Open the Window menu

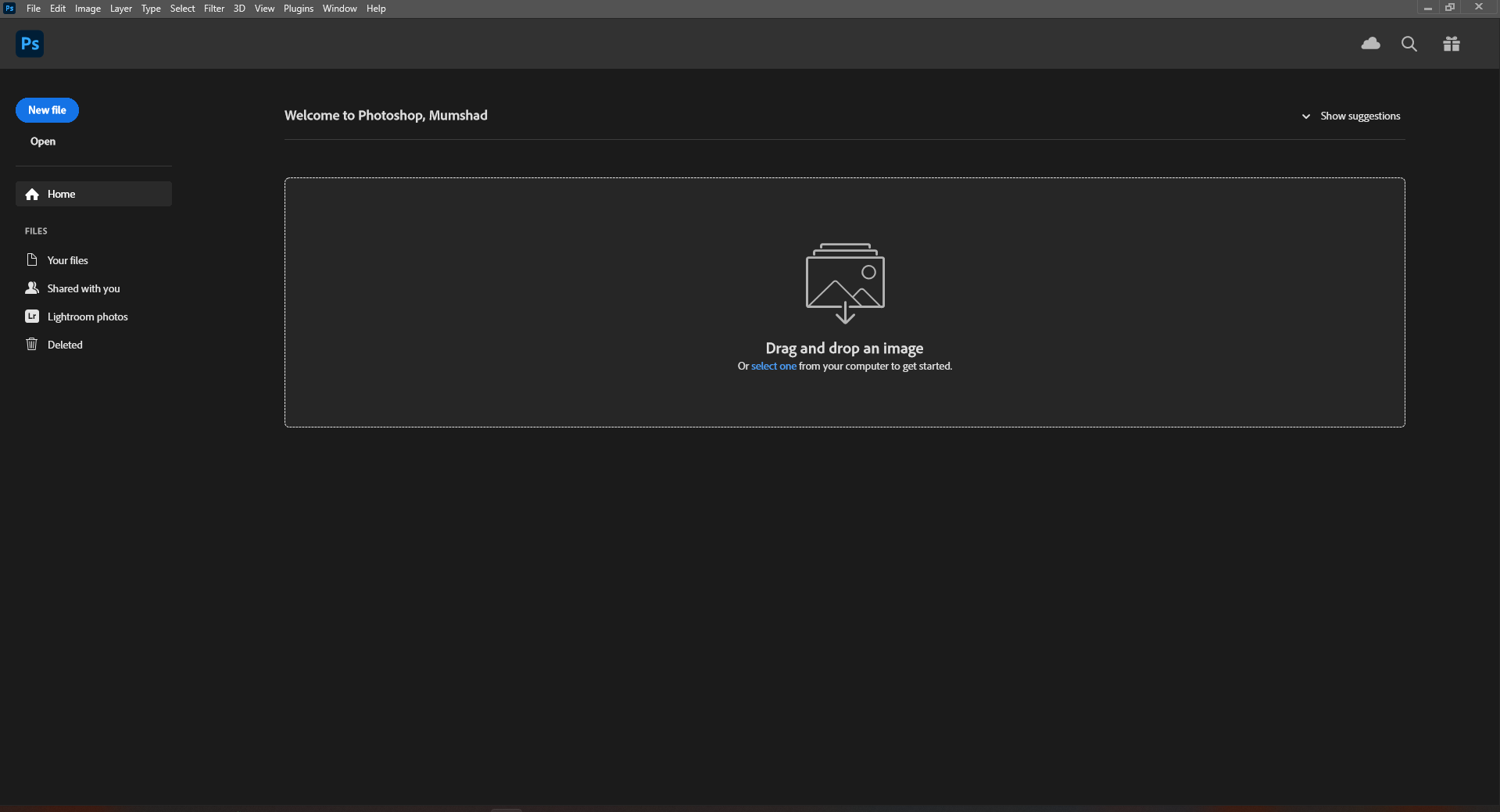point(339,9)
